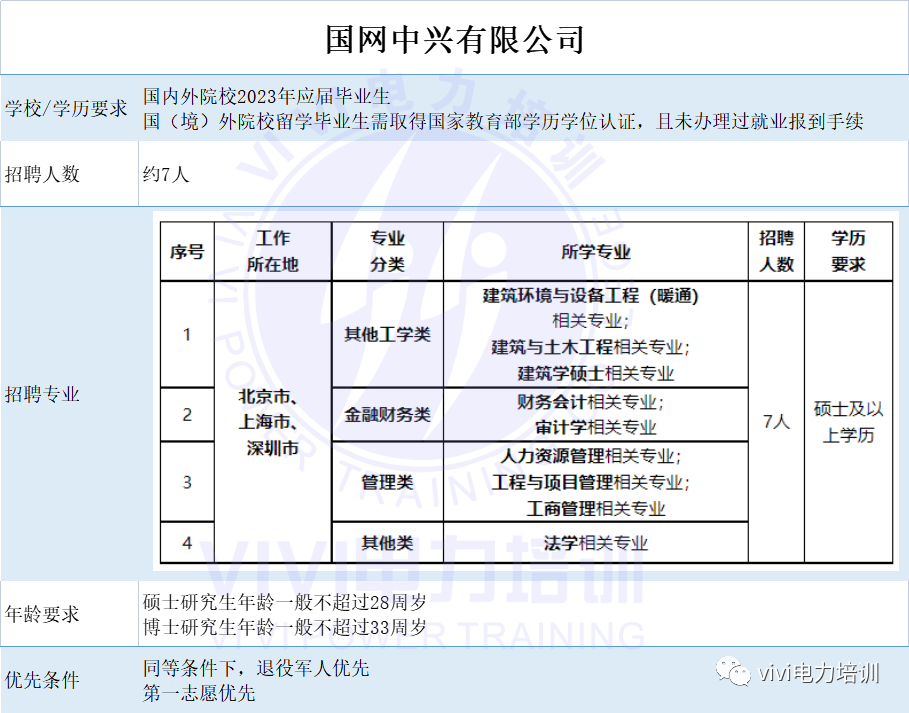Click 建筑与土木工程相关专业 text

tap(591, 347)
